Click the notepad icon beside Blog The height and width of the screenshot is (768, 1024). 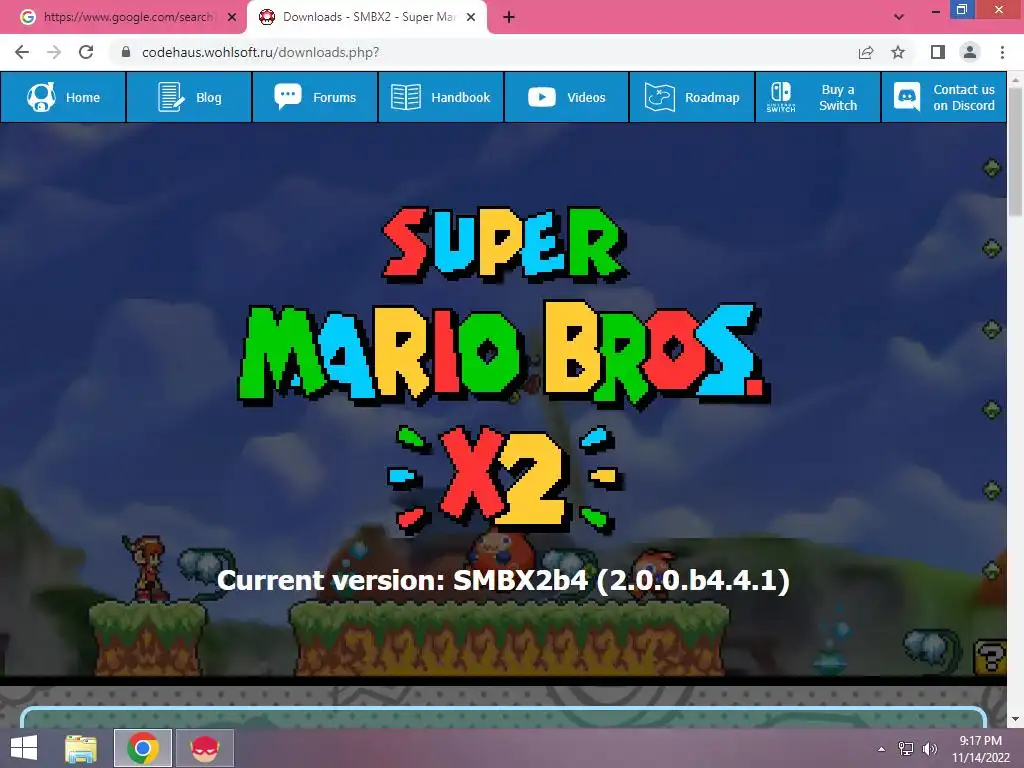pyautogui.click(x=171, y=97)
